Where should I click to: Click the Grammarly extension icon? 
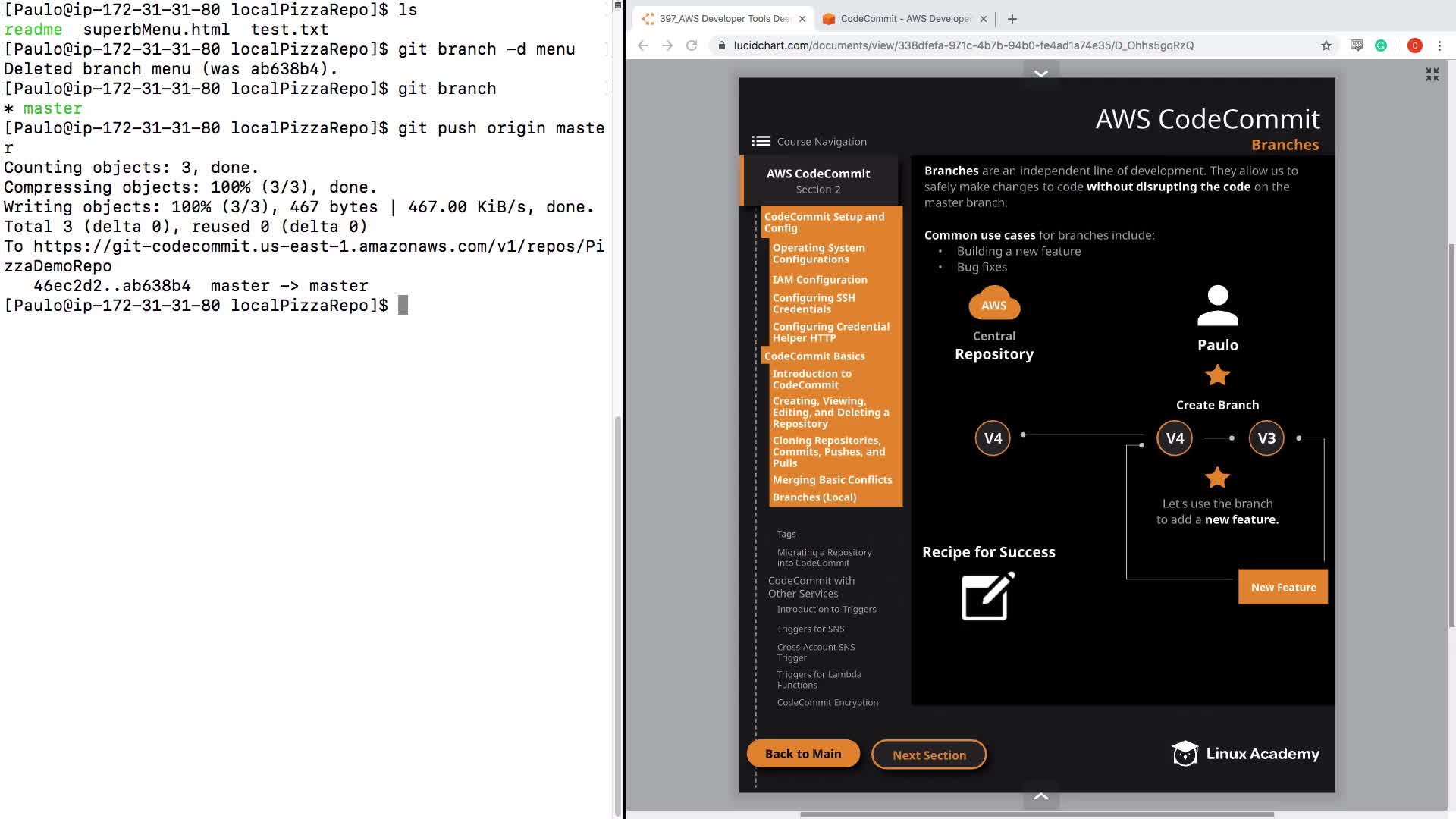pos(1381,45)
